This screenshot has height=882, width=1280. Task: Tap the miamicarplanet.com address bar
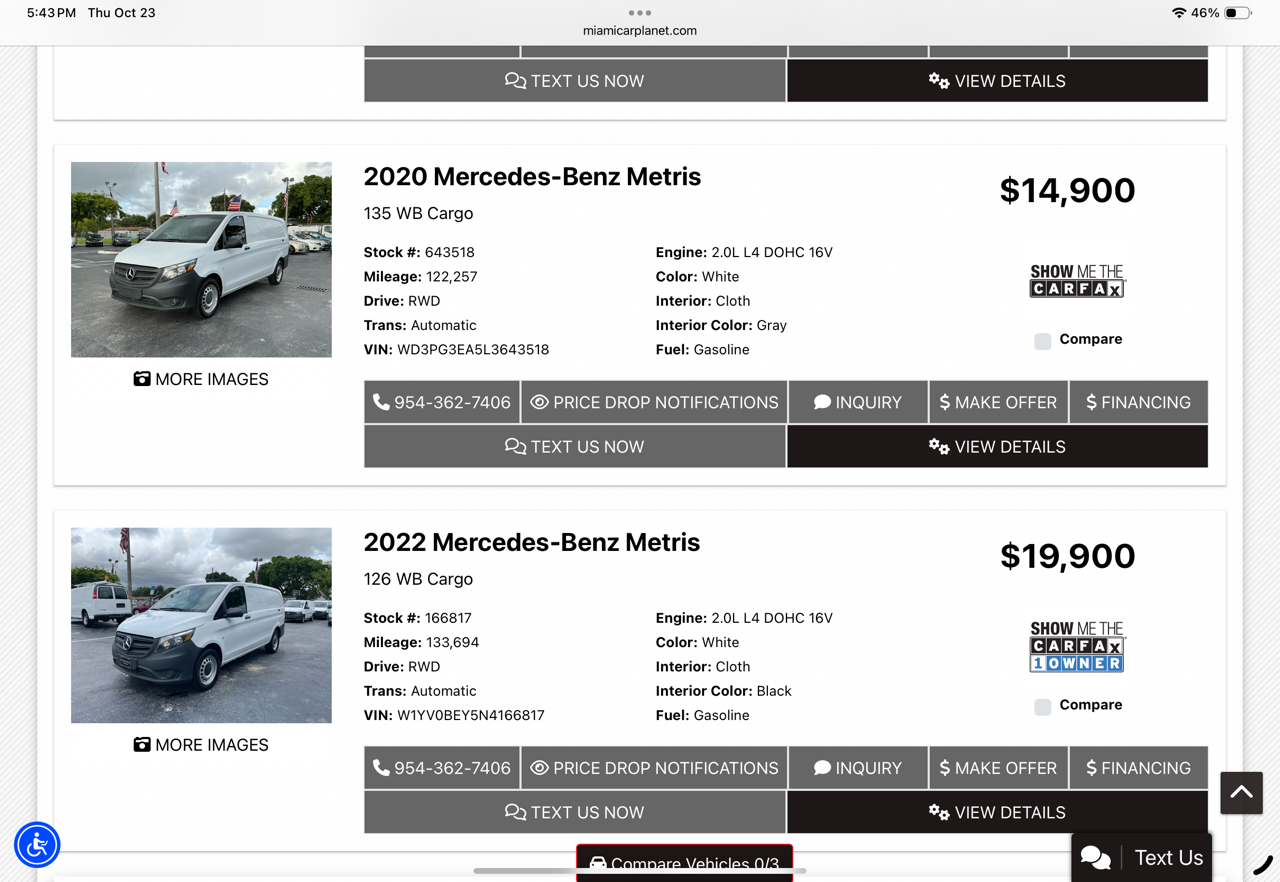[640, 31]
